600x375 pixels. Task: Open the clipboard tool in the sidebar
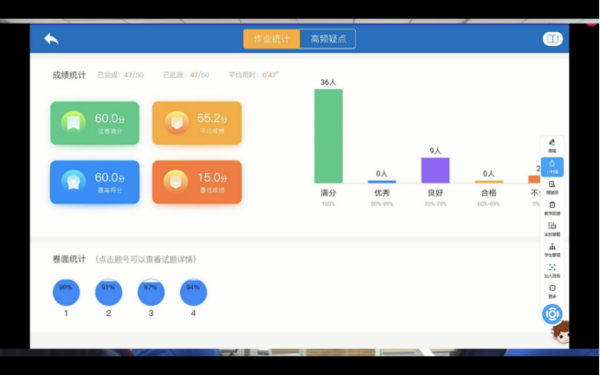(552, 208)
